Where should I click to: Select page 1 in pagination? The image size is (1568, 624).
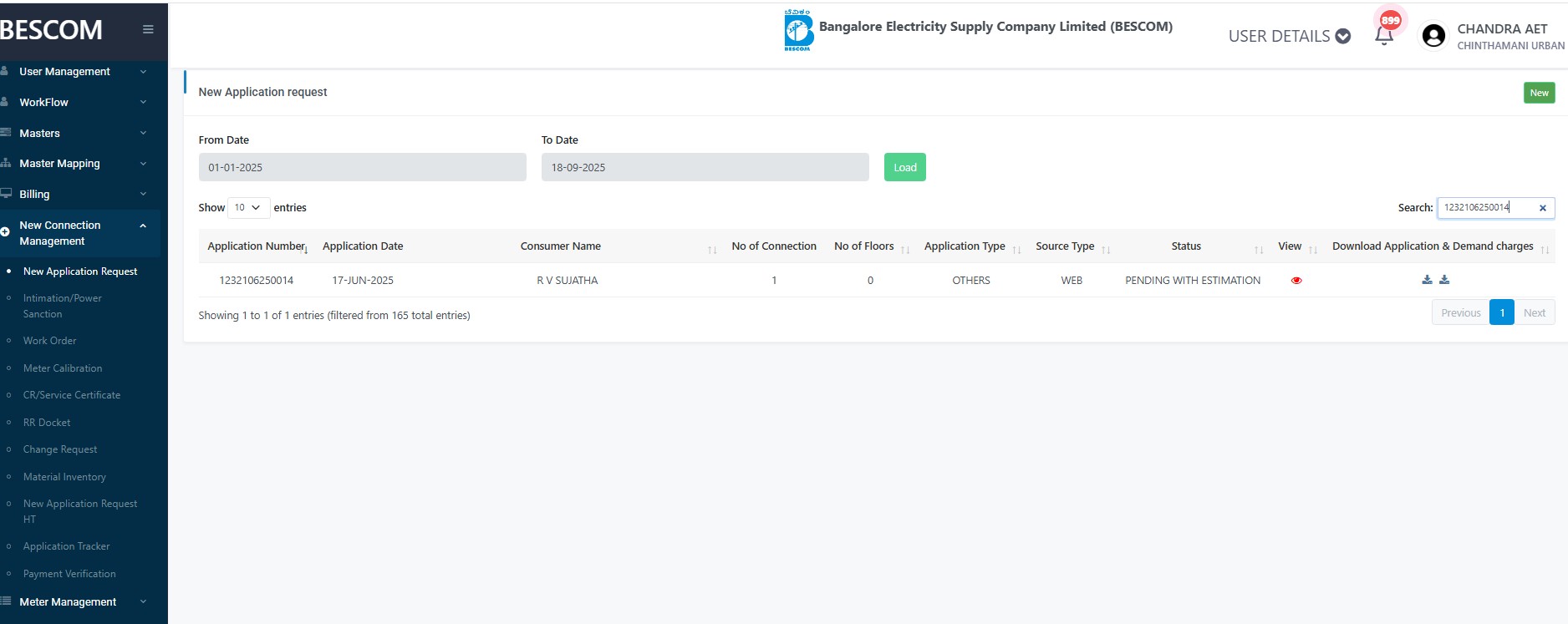pyautogui.click(x=1502, y=312)
